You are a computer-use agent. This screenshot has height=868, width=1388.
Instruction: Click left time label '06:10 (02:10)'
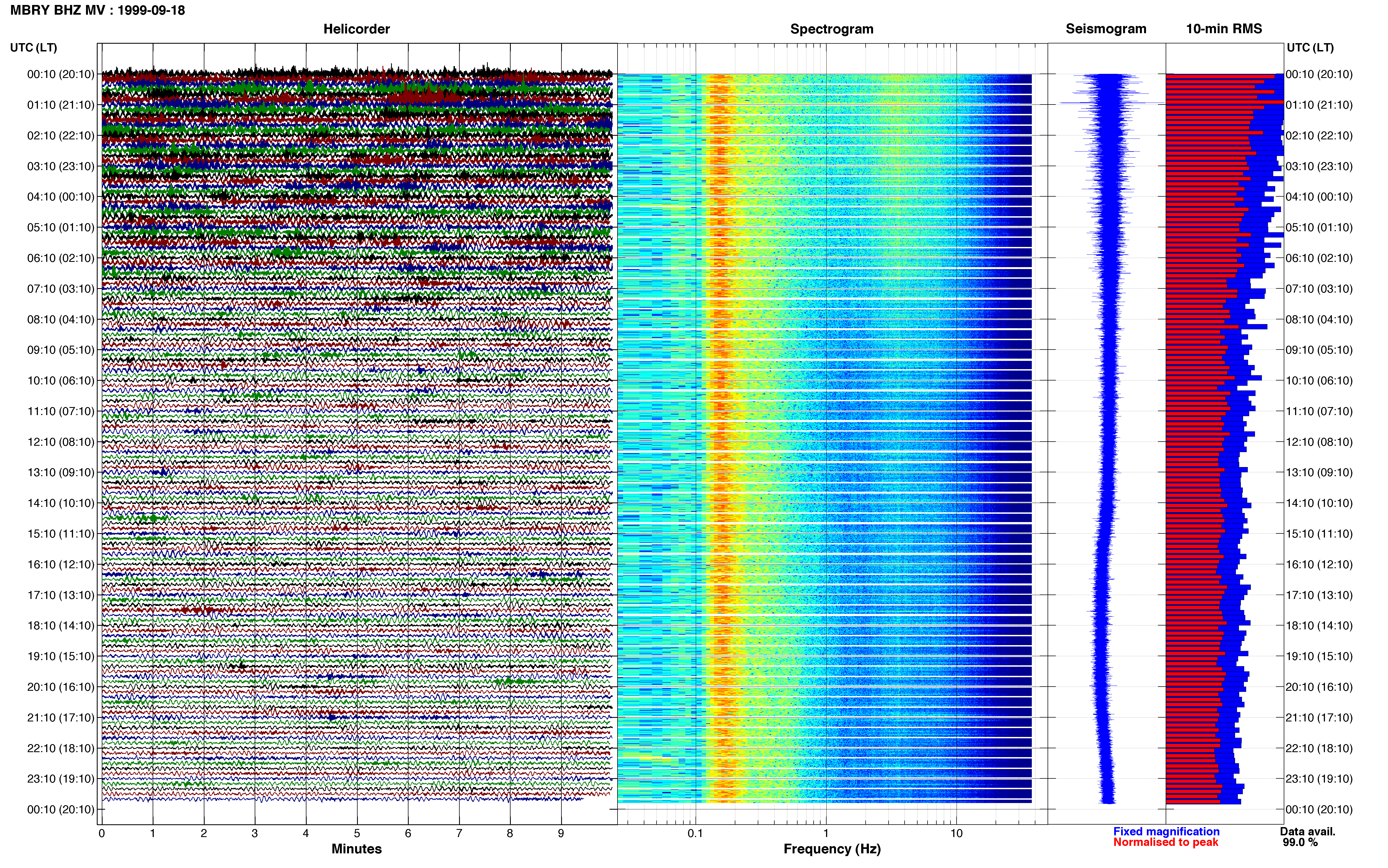pyautogui.click(x=61, y=258)
